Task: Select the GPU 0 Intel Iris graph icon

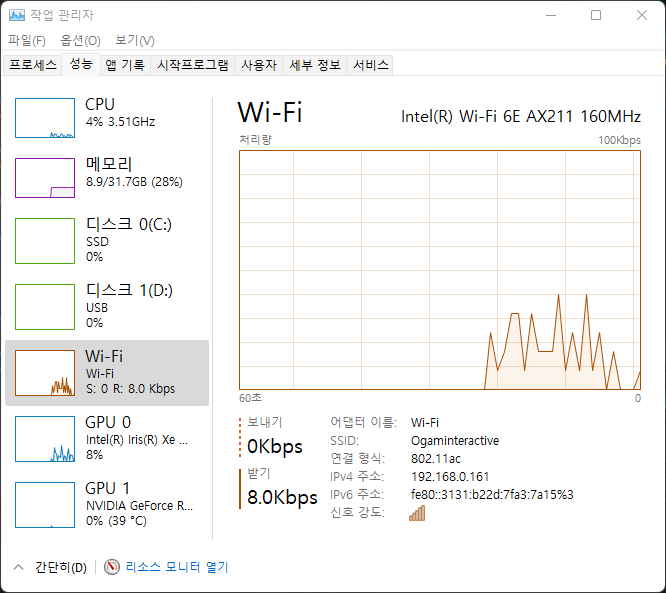Action: point(45,439)
